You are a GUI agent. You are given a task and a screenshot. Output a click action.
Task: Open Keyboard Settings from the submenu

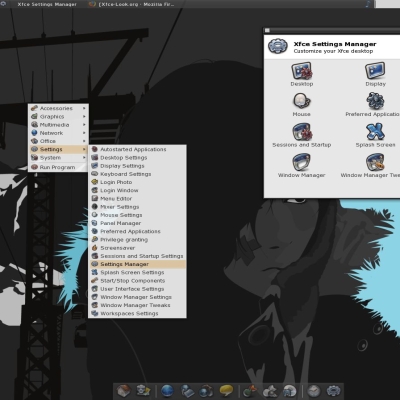pyautogui.click(x=138, y=174)
